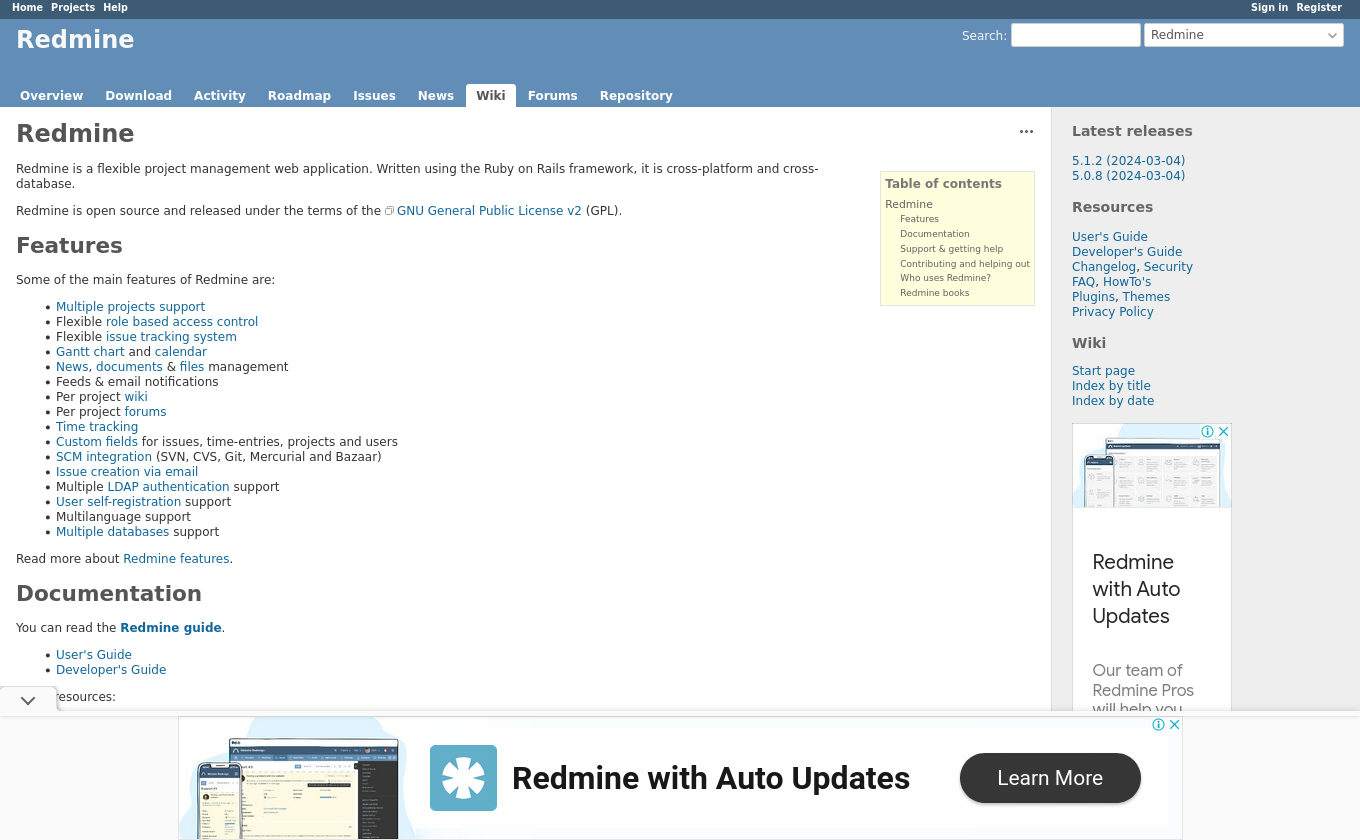
Task: Jump to Contributing and helping out entry
Action: 965,264
